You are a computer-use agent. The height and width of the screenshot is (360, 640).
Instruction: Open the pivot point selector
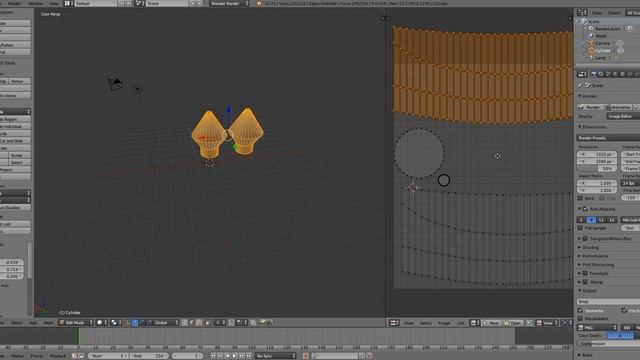[116, 322]
